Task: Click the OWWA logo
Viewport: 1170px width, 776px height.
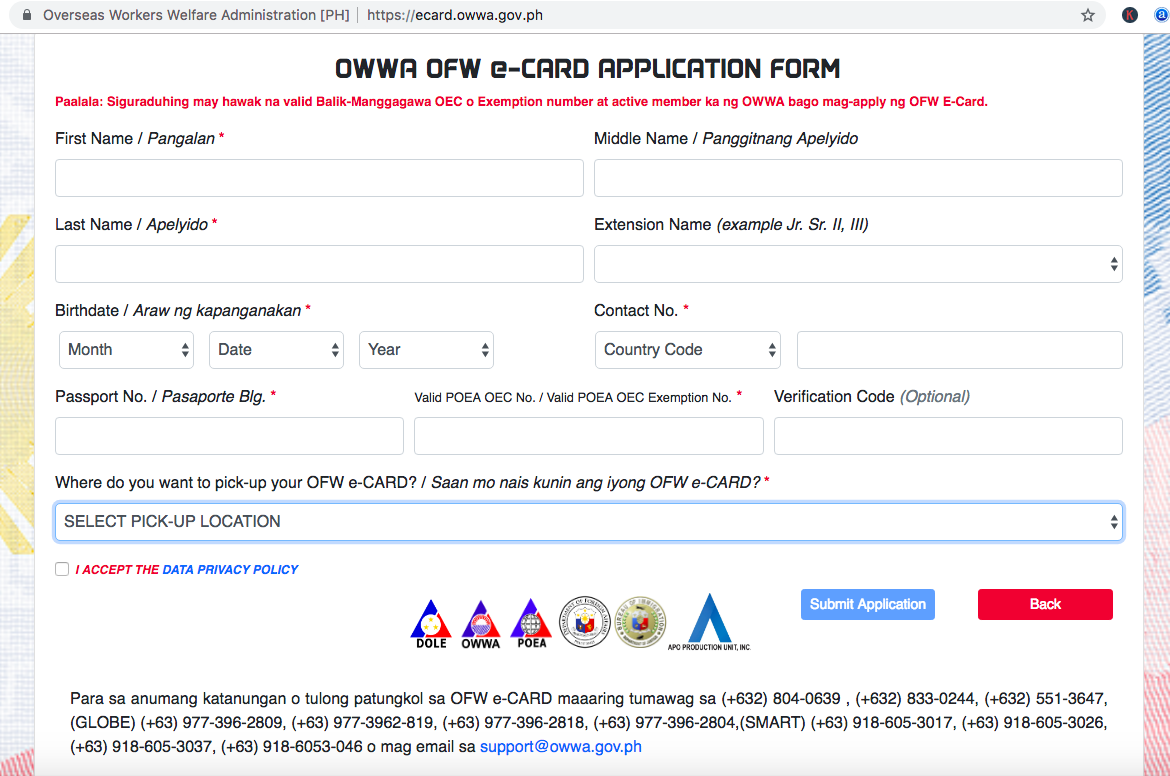Action: (x=480, y=620)
